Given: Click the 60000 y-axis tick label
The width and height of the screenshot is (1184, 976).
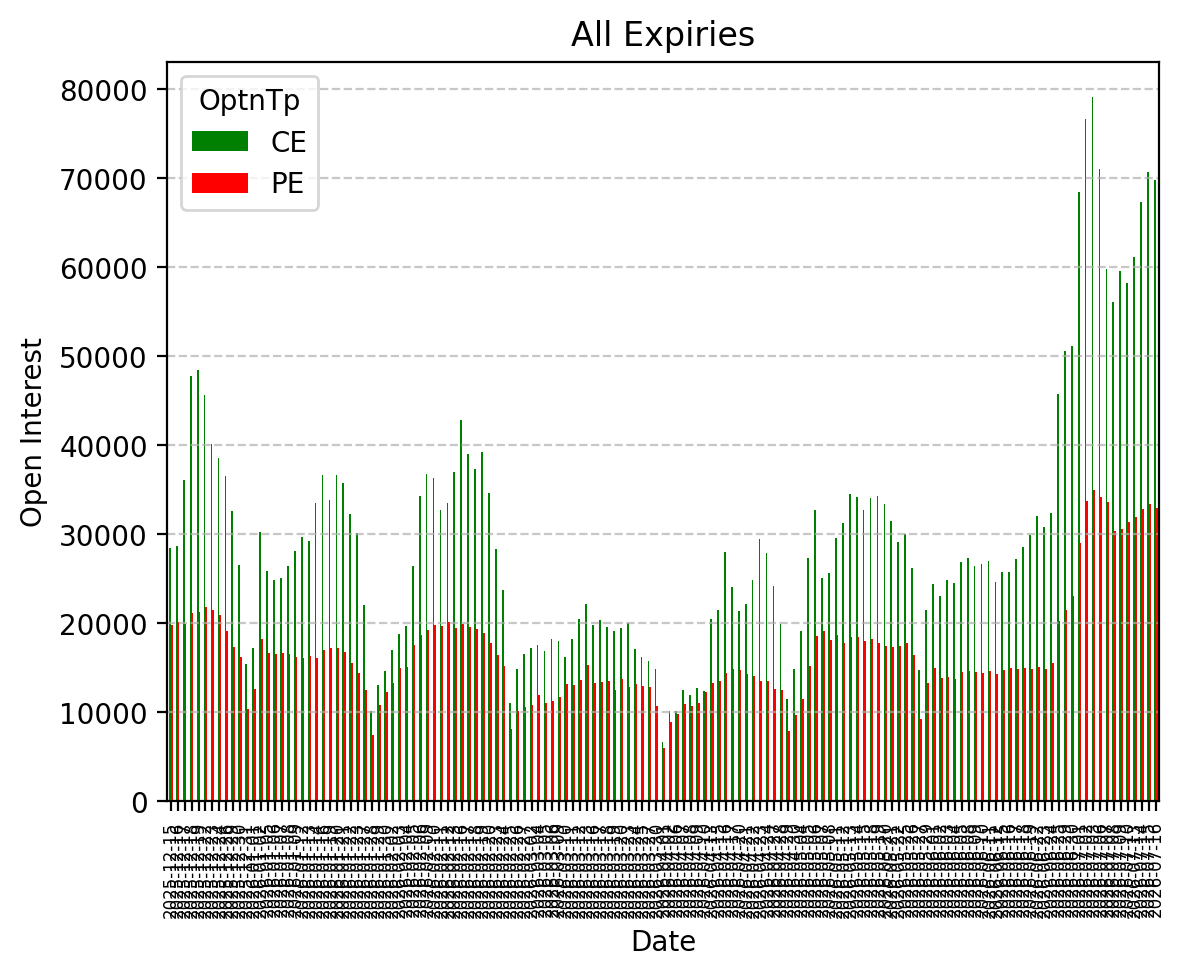Looking at the screenshot, I should [x=103, y=268].
